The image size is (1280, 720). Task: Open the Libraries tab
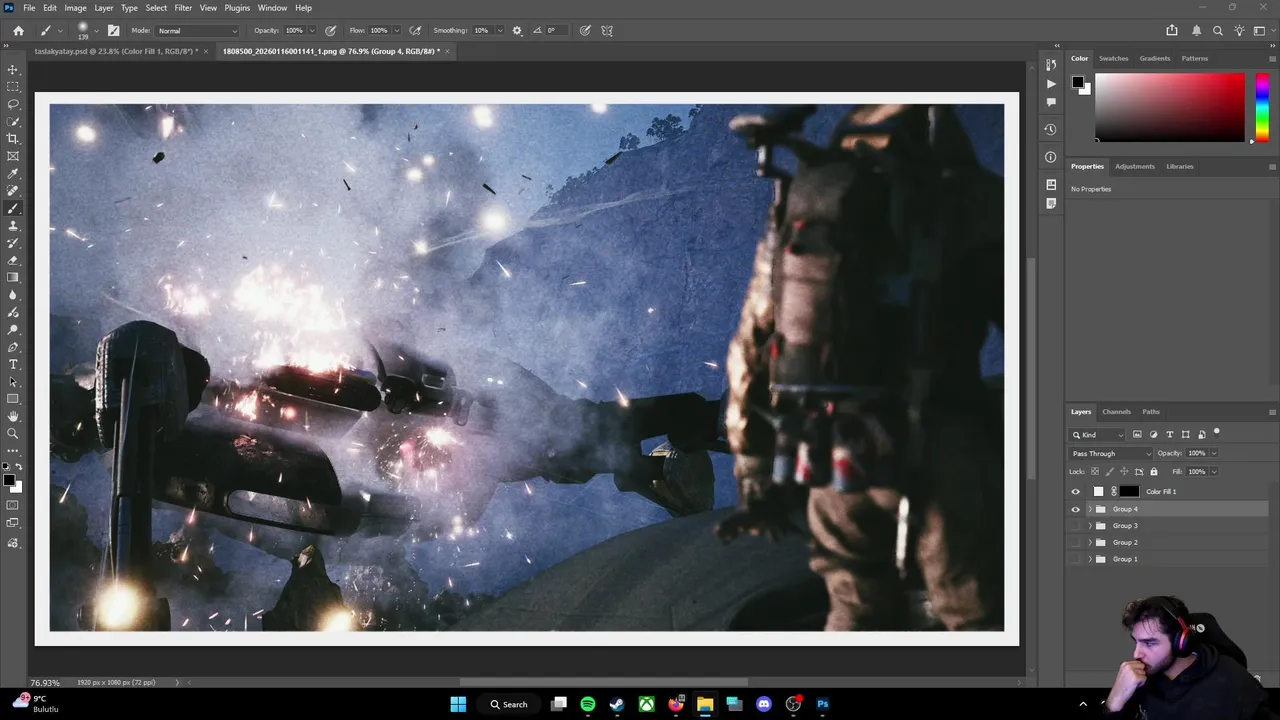point(1179,166)
